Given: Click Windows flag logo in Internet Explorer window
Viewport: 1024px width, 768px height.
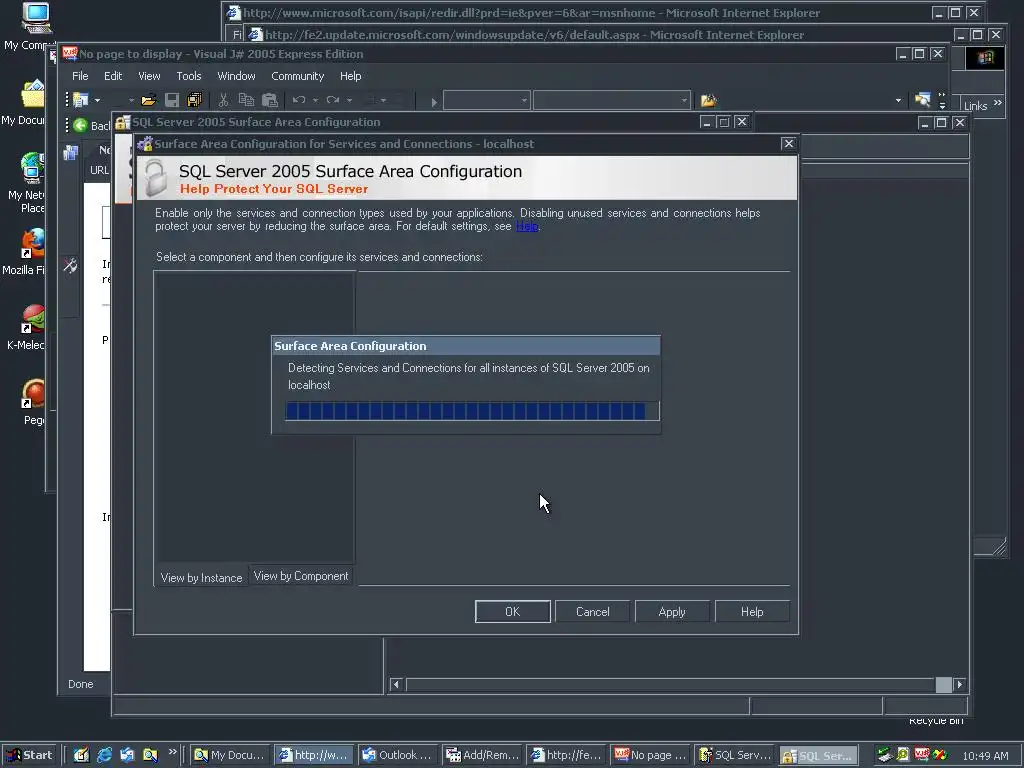Looking at the screenshot, I should [x=985, y=57].
